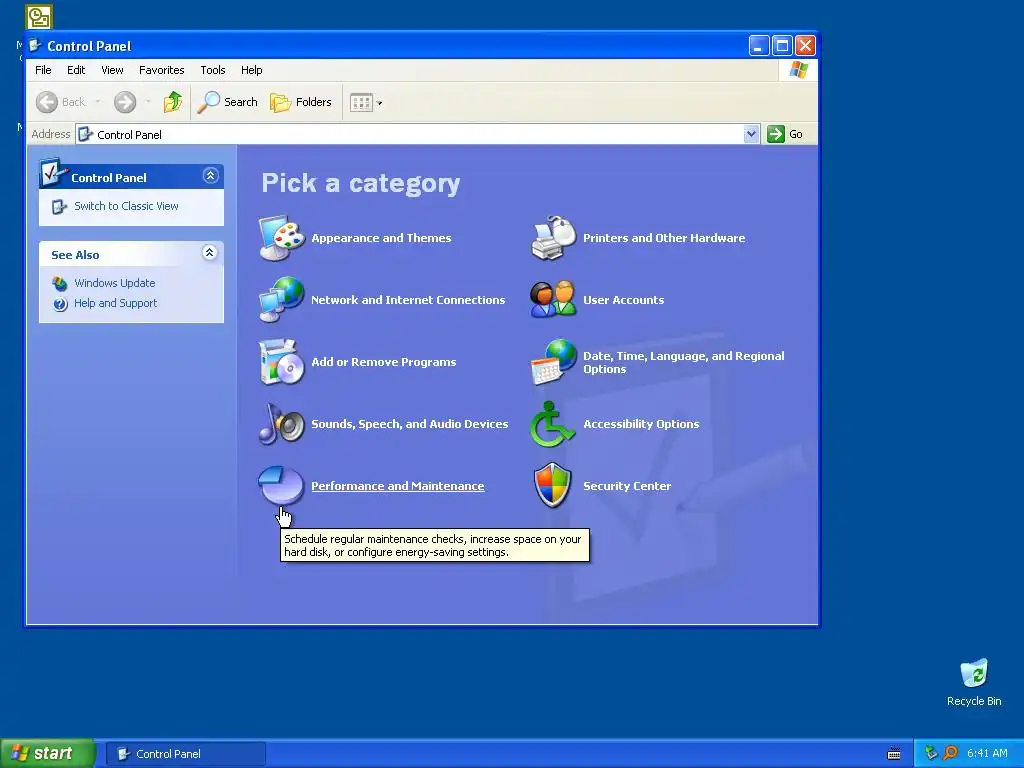Click the Windows Update icon in See Also

point(60,283)
